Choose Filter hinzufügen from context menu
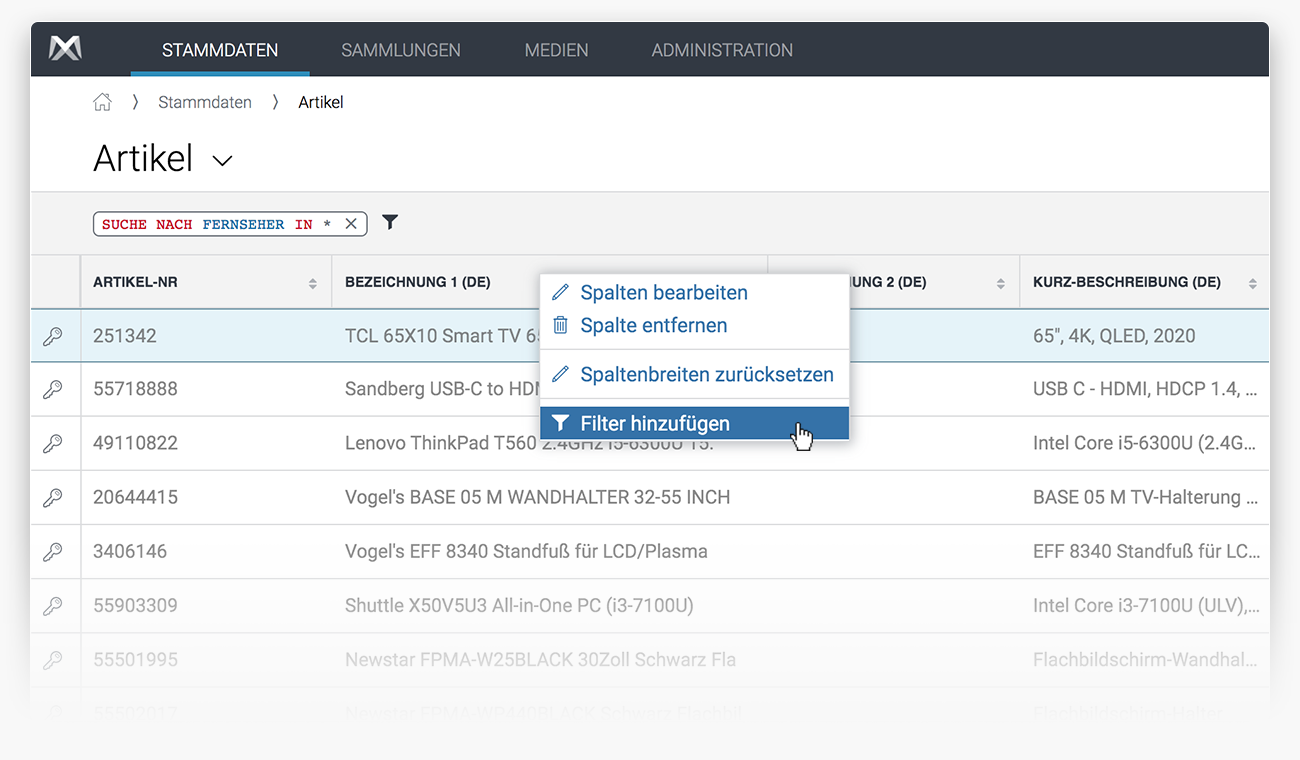The height and width of the screenshot is (760, 1300). point(655,423)
